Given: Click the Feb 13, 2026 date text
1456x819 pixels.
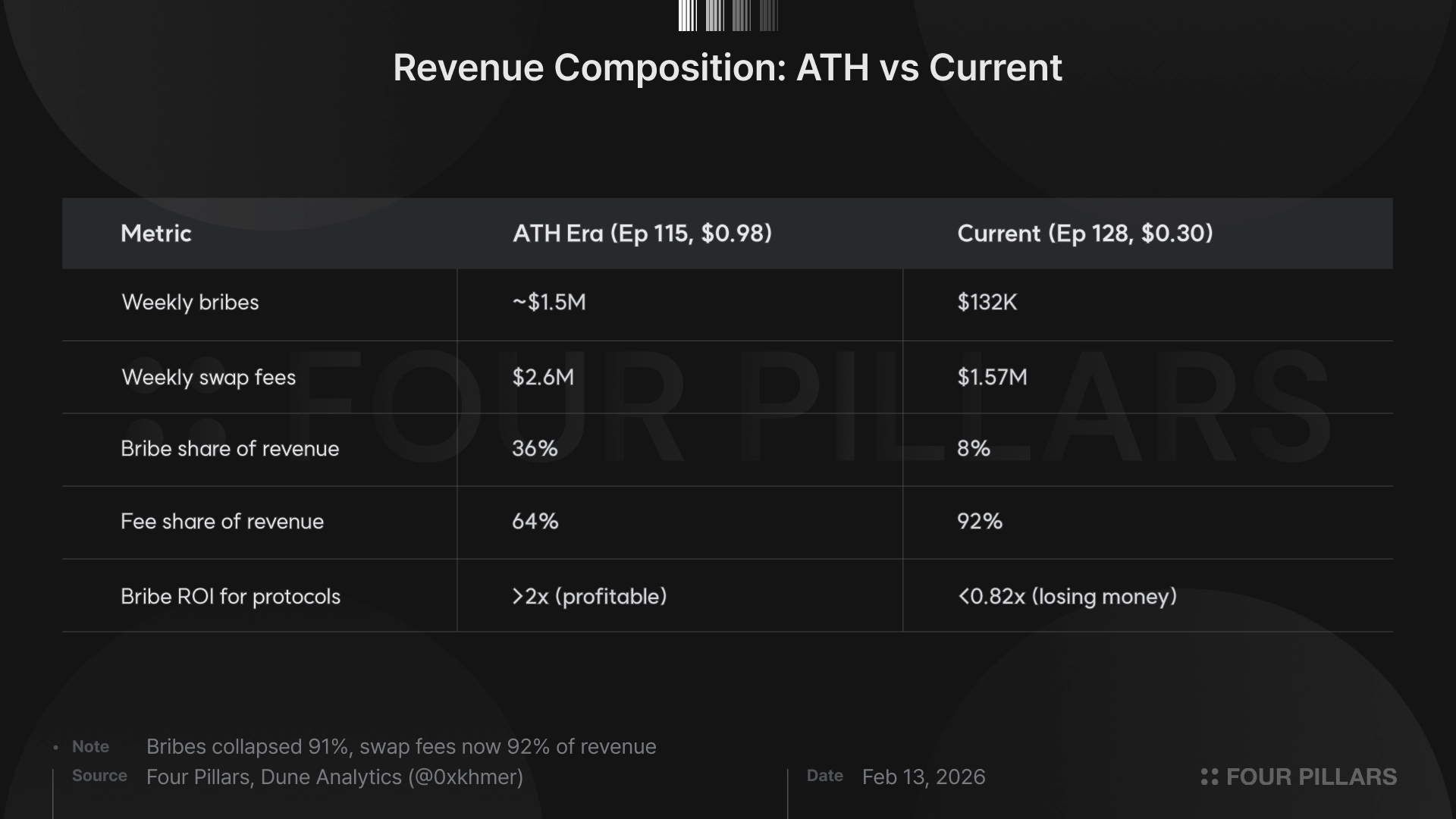Looking at the screenshot, I should [x=924, y=777].
